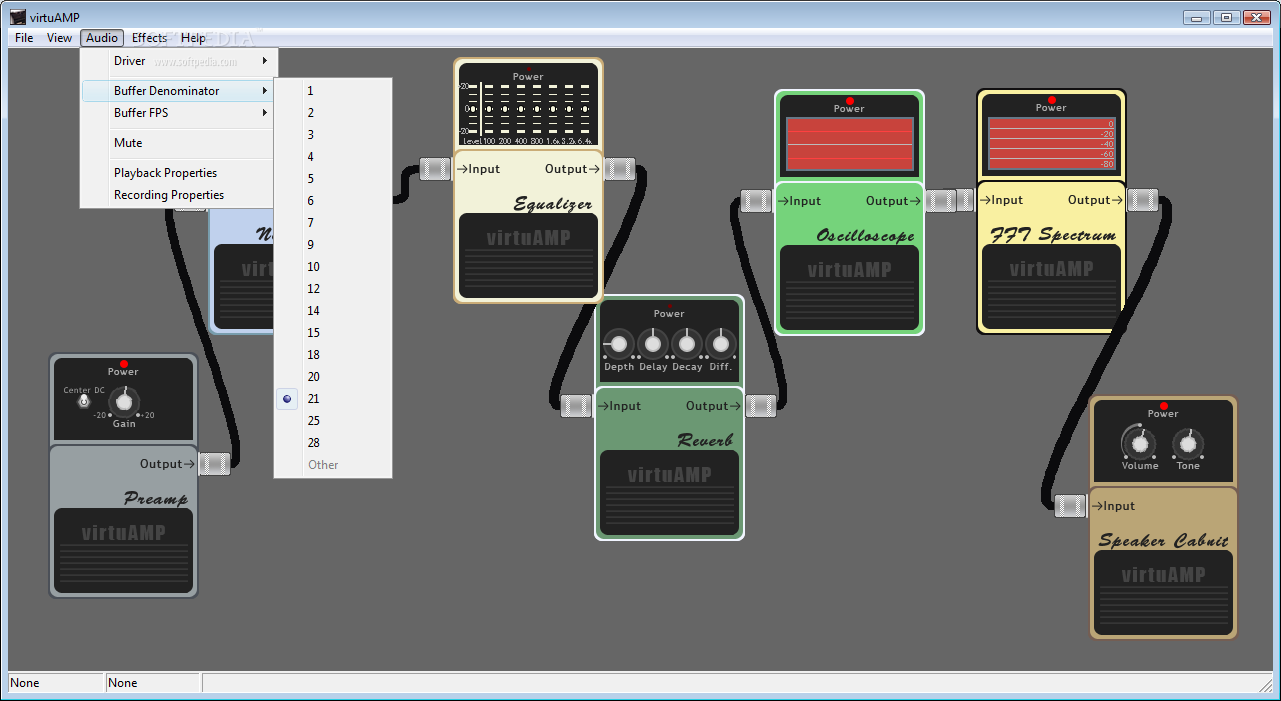Click the Oscilloscope input jack plug

757,201
